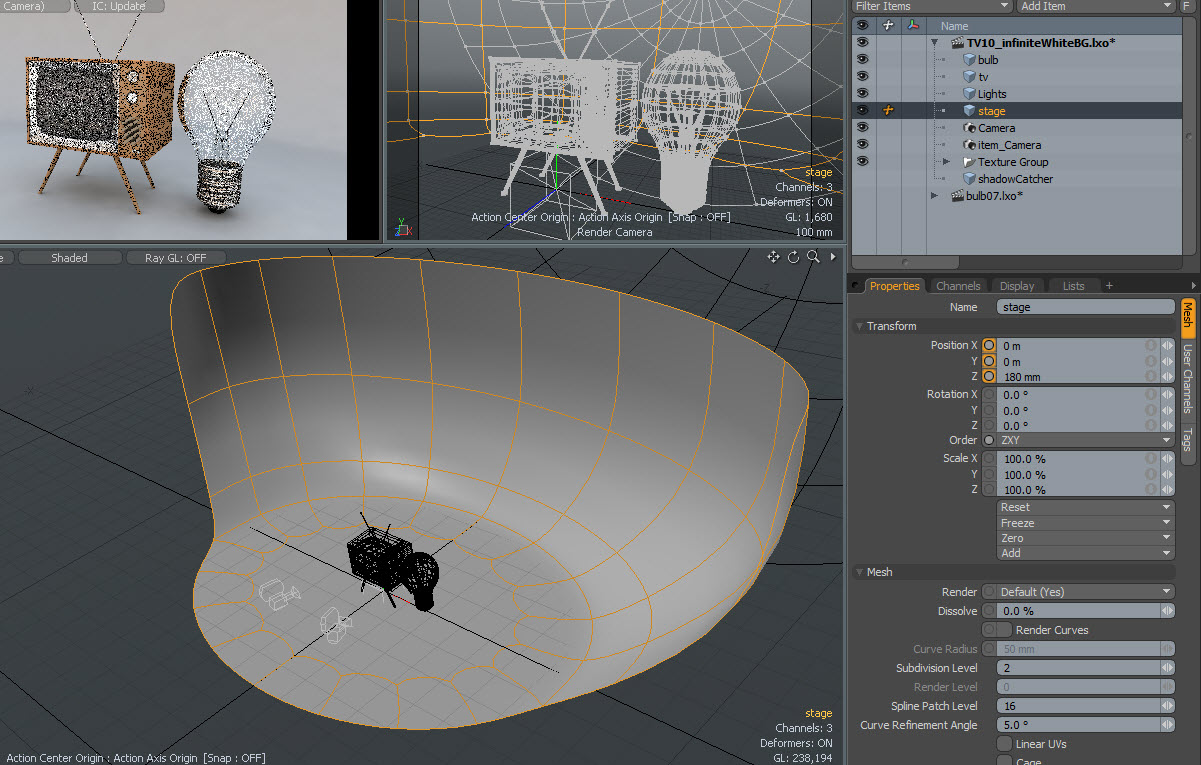Screen dimensions: 1201x765
Task: Click the Shaded viewport style button
Action: point(69,258)
